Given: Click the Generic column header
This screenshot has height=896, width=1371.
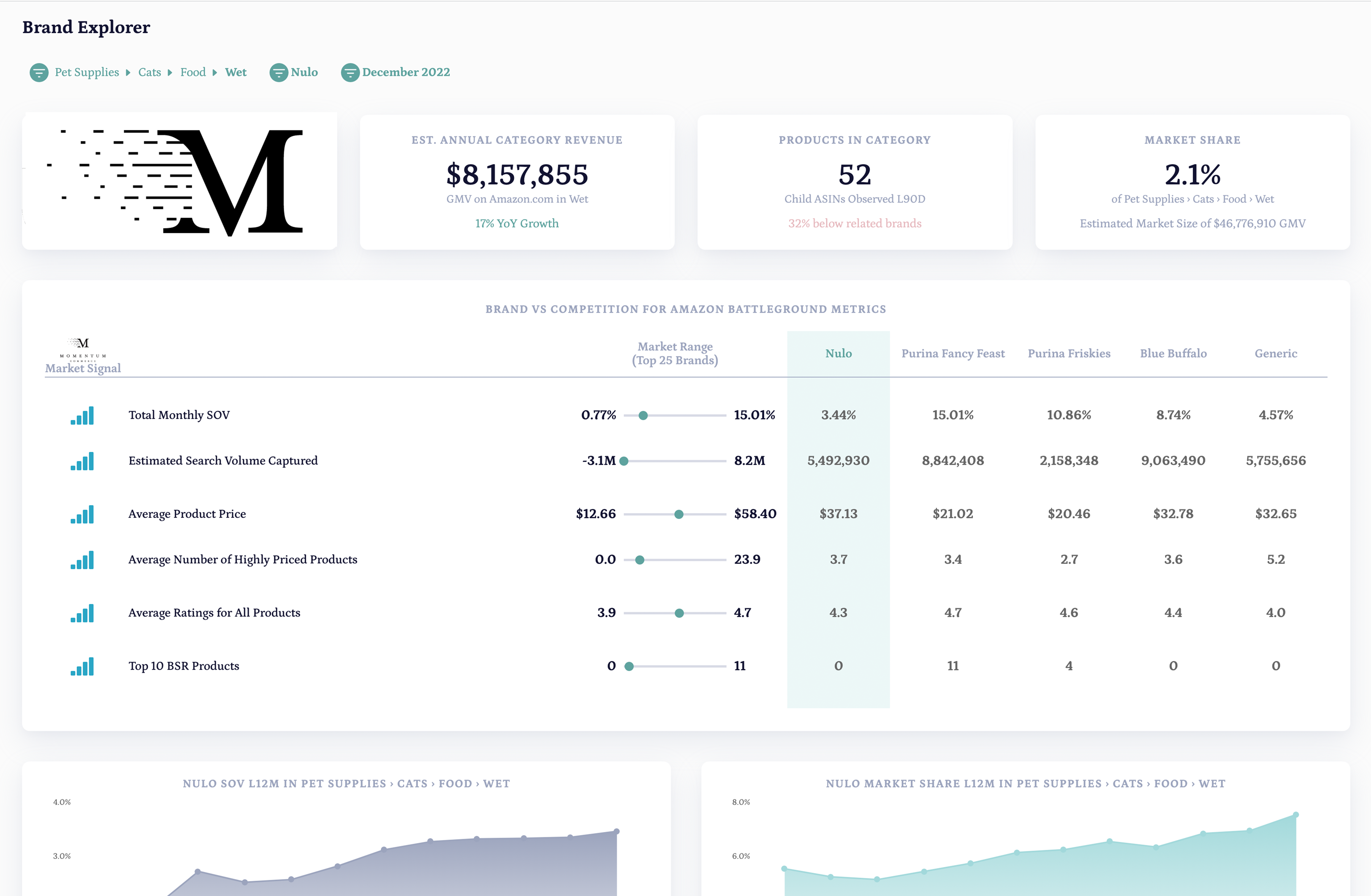Looking at the screenshot, I should pyautogui.click(x=1276, y=353).
